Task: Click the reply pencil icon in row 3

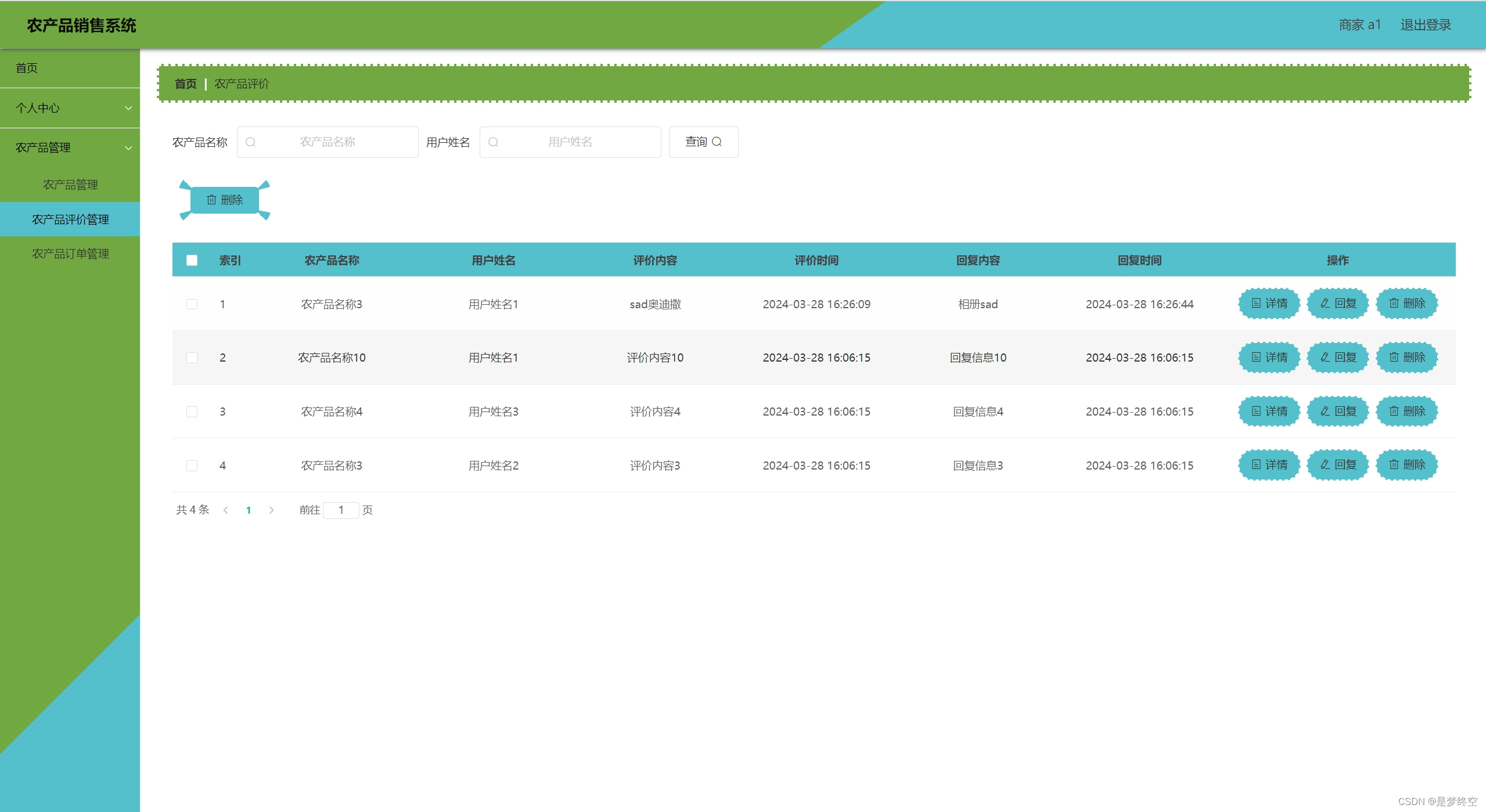Action: [x=1325, y=411]
